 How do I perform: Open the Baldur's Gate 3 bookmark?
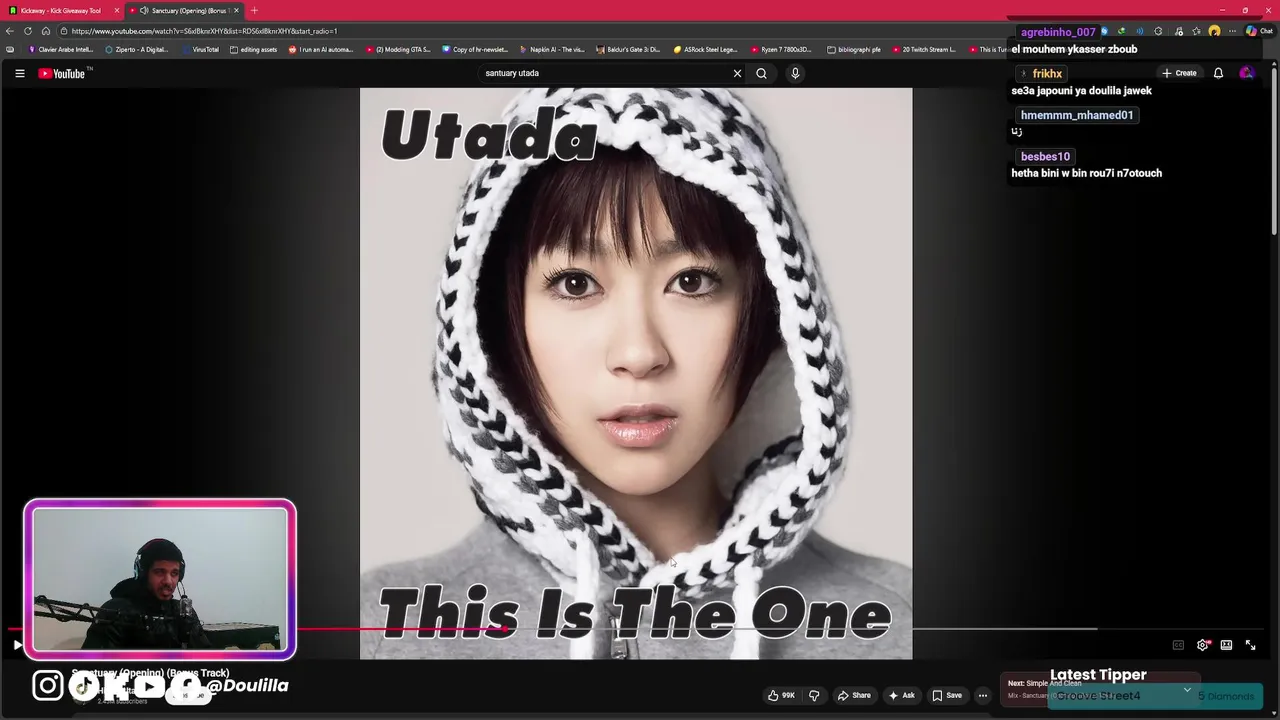click(x=628, y=49)
